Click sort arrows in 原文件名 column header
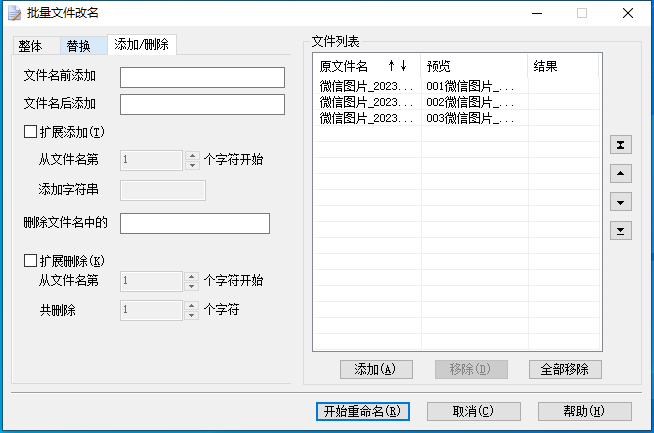 (397, 66)
